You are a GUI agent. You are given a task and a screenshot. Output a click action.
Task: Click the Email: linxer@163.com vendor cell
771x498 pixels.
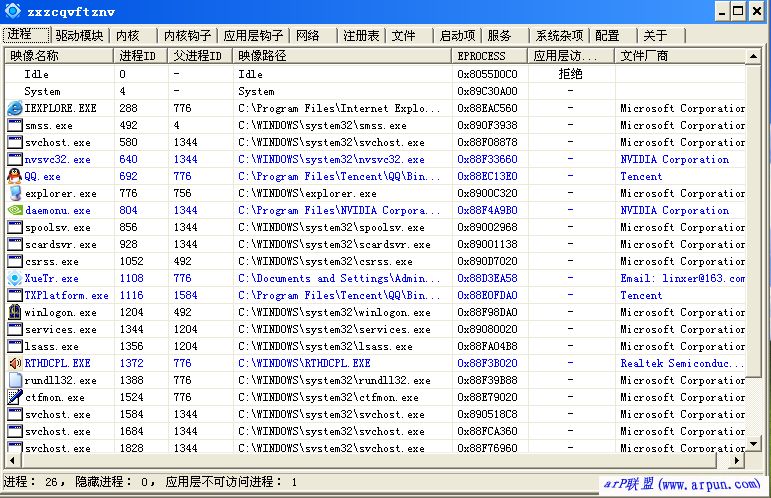[682, 278]
